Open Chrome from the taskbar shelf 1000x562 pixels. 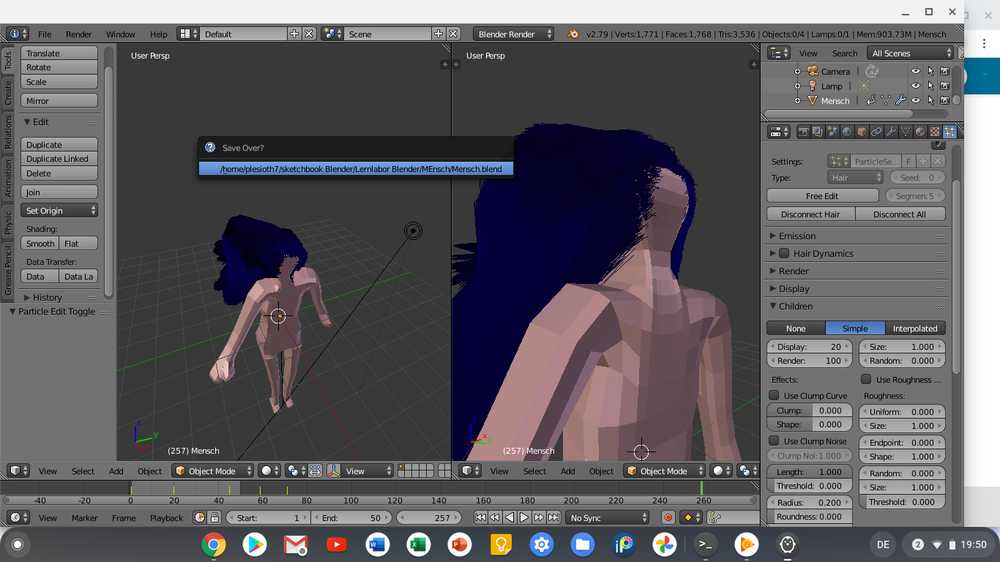(x=213, y=545)
